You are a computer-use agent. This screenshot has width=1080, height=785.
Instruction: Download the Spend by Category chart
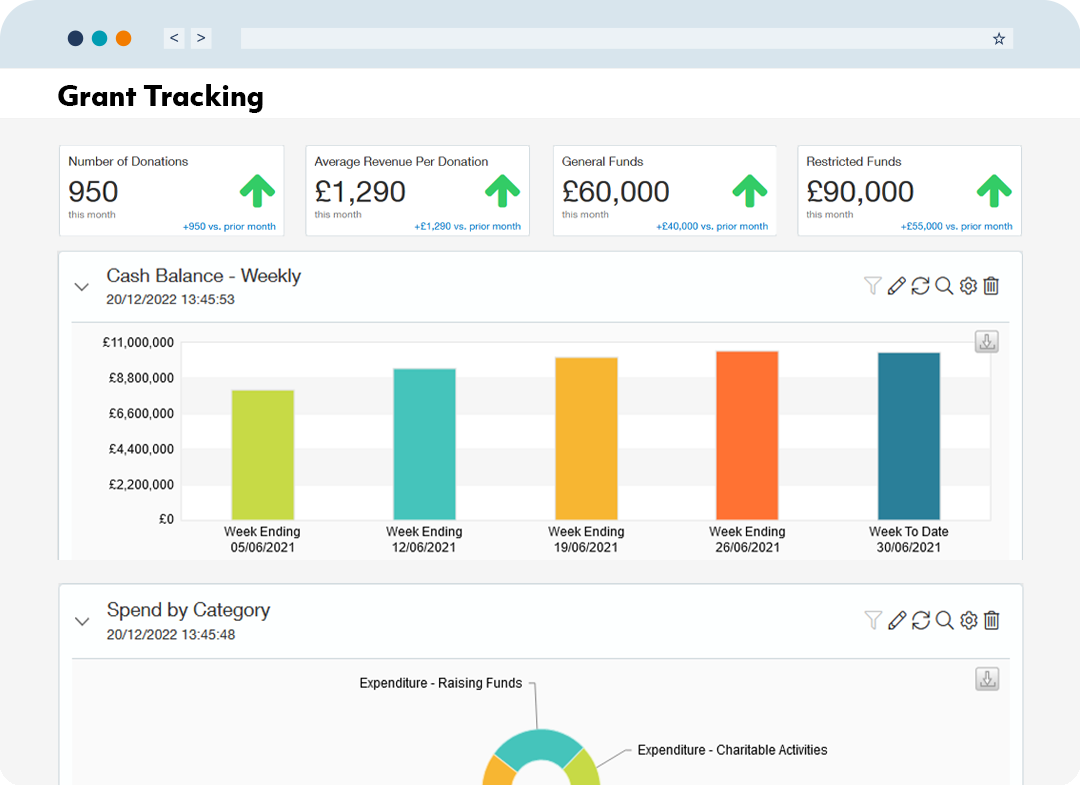(x=987, y=679)
